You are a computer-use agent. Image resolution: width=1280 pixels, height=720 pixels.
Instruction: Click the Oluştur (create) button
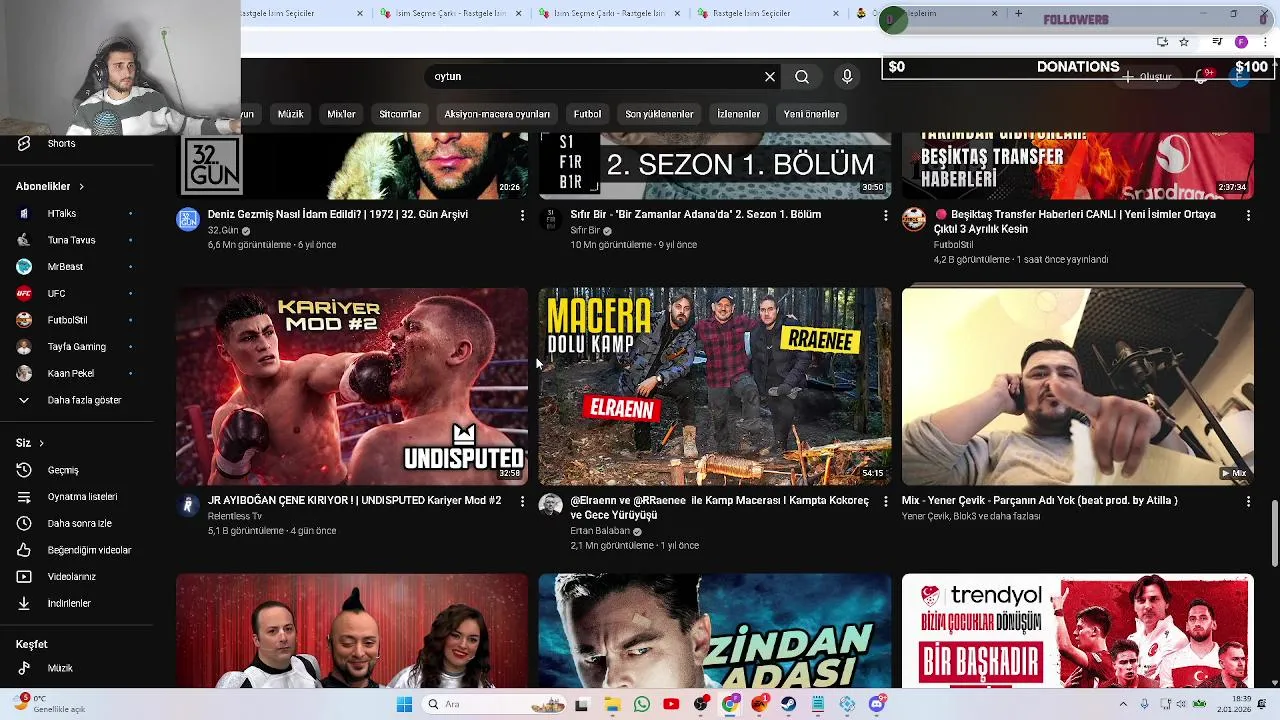point(1146,77)
